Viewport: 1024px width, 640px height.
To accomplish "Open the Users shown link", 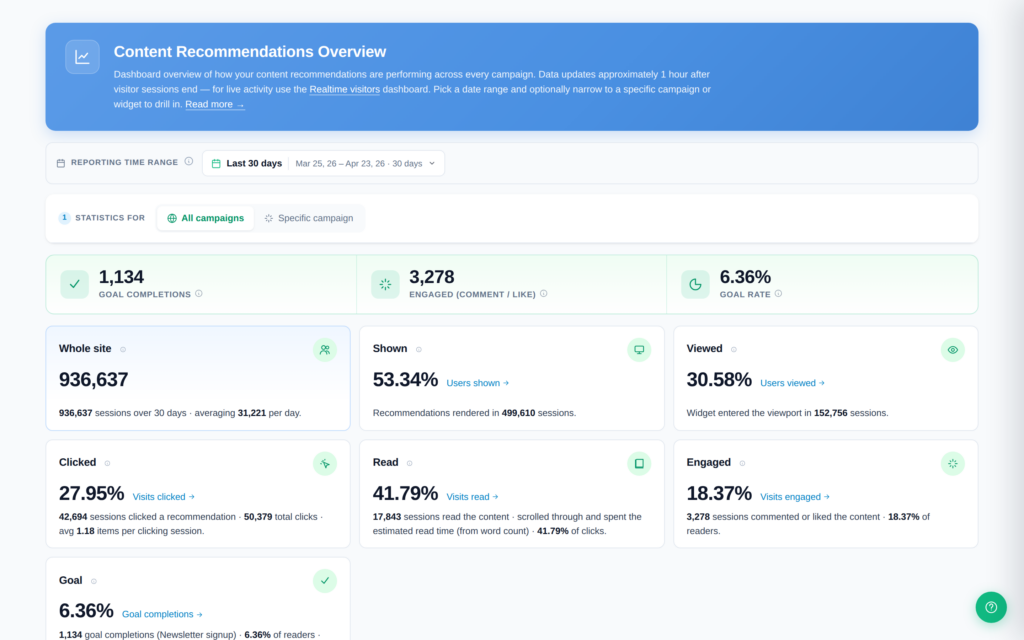I will click(477, 383).
